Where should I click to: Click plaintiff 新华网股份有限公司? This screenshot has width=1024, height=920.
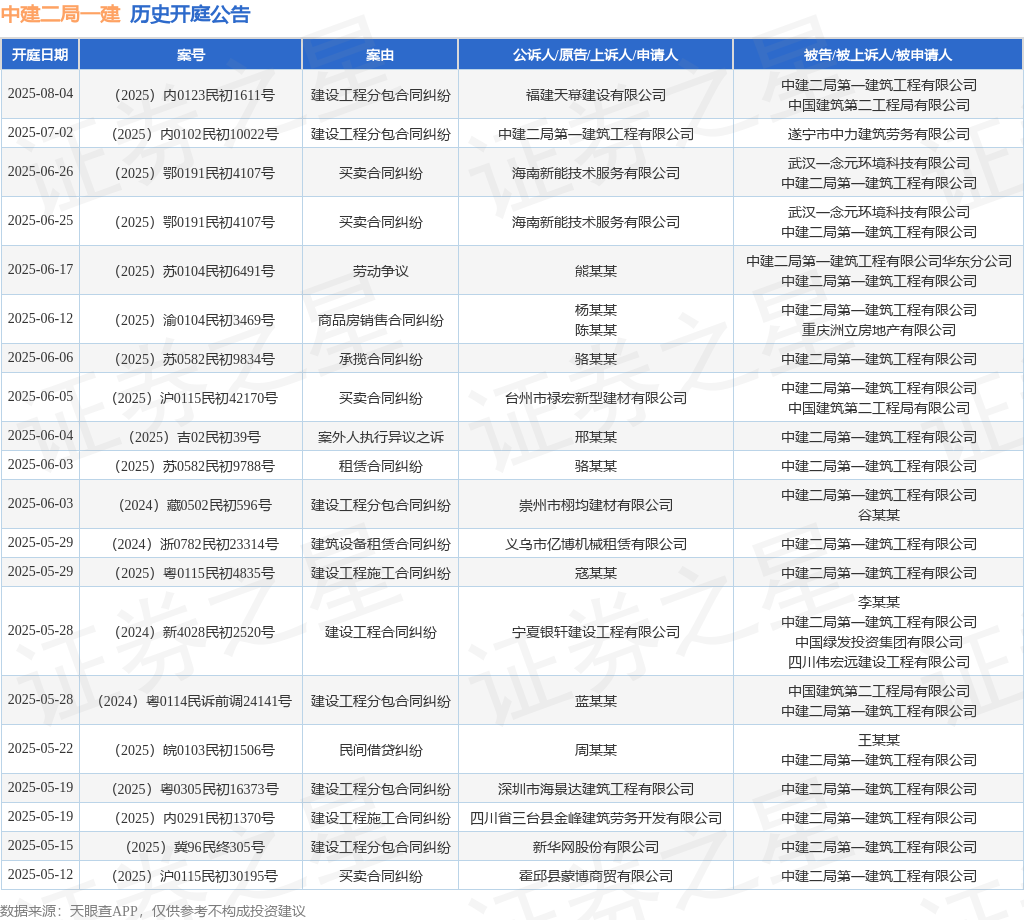point(596,848)
